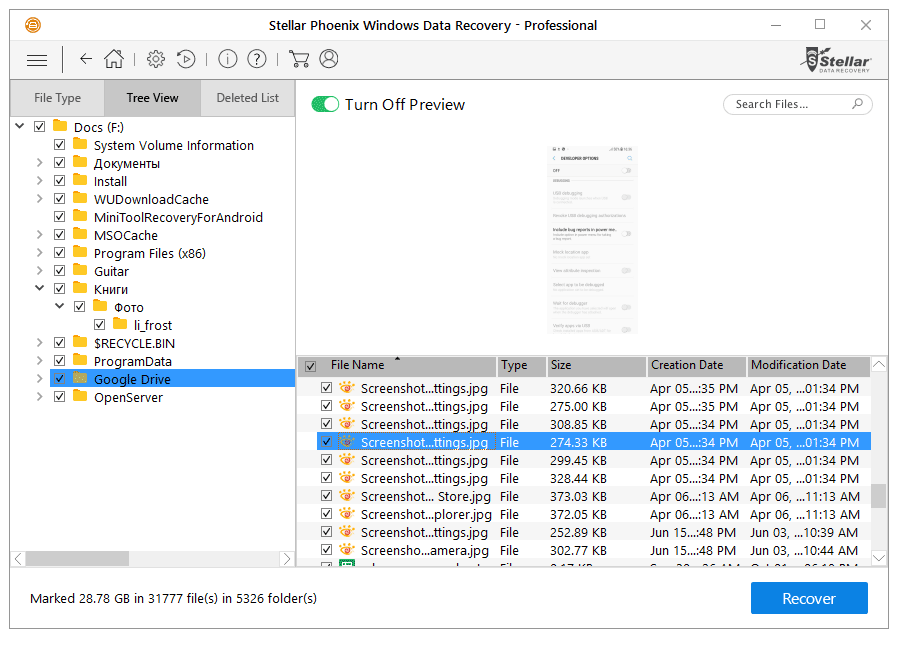
Task: Collapse the Docs (F:) tree node
Action: pos(20,125)
